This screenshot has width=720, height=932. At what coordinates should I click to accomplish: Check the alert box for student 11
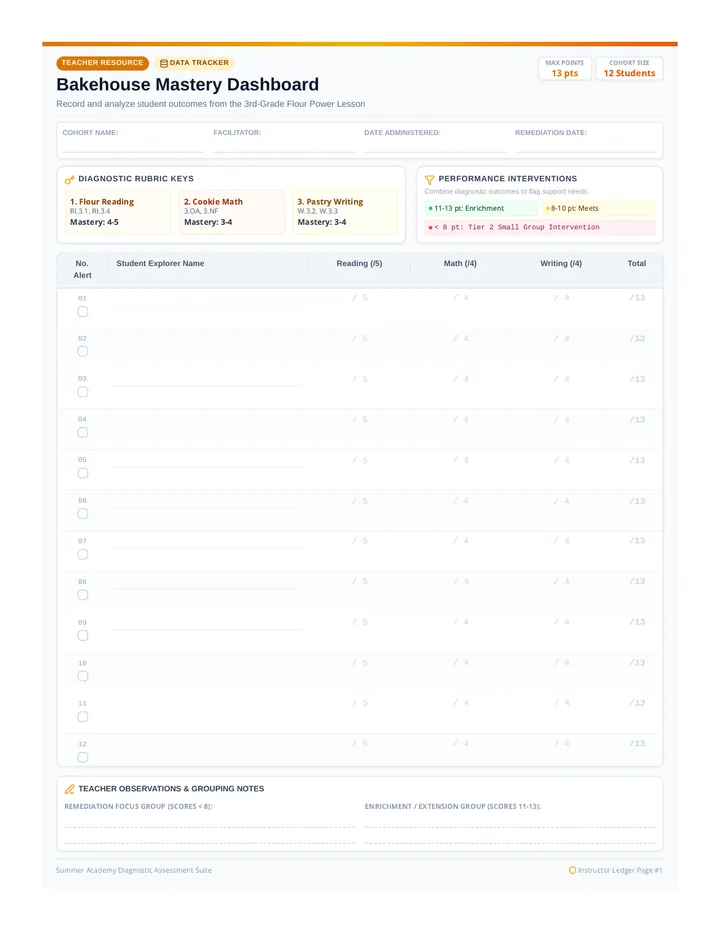(83, 717)
